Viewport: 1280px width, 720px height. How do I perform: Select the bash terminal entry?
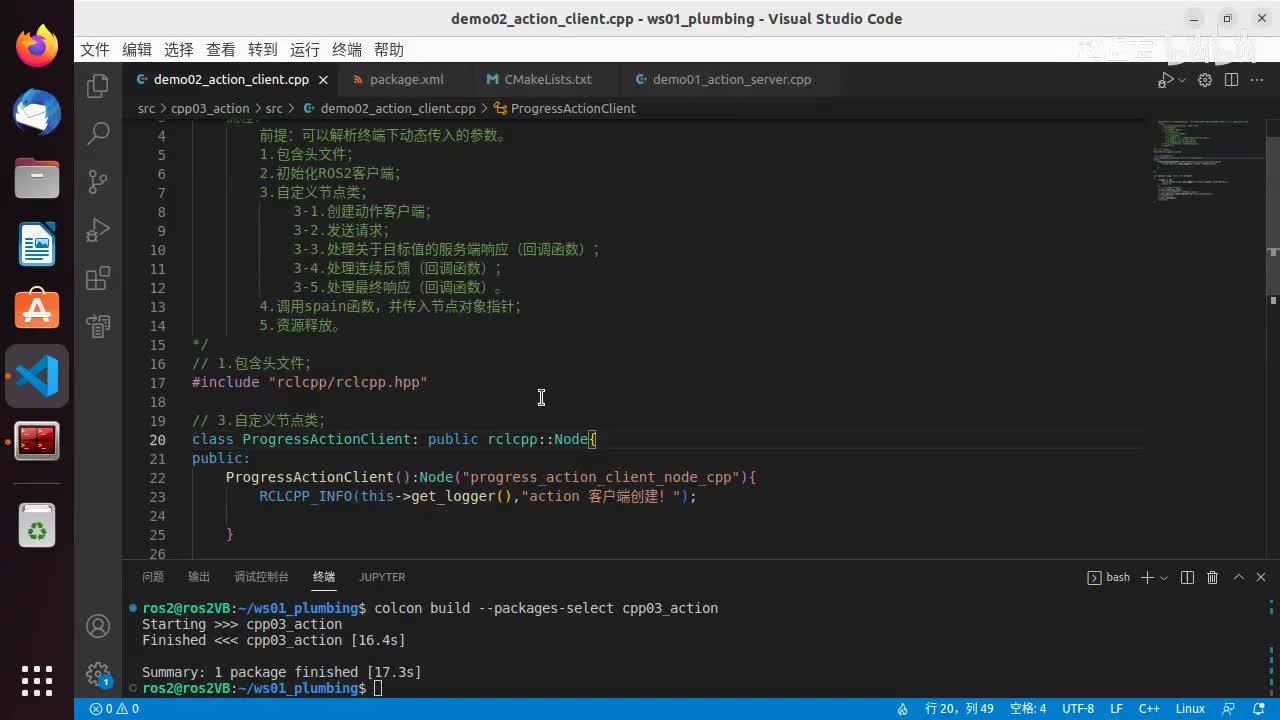click(x=1109, y=577)
